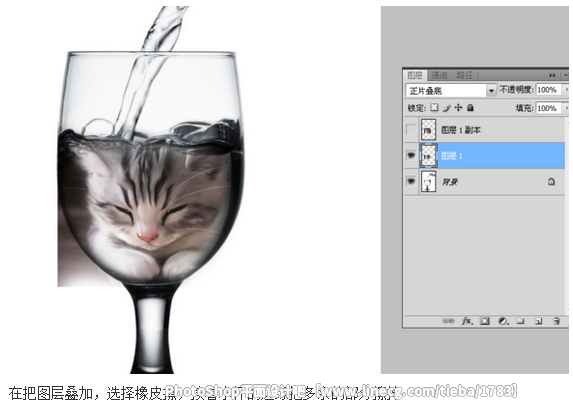Lock all padlock icon
The height and width of the screenshot is (410, 573).
(470, 107)
